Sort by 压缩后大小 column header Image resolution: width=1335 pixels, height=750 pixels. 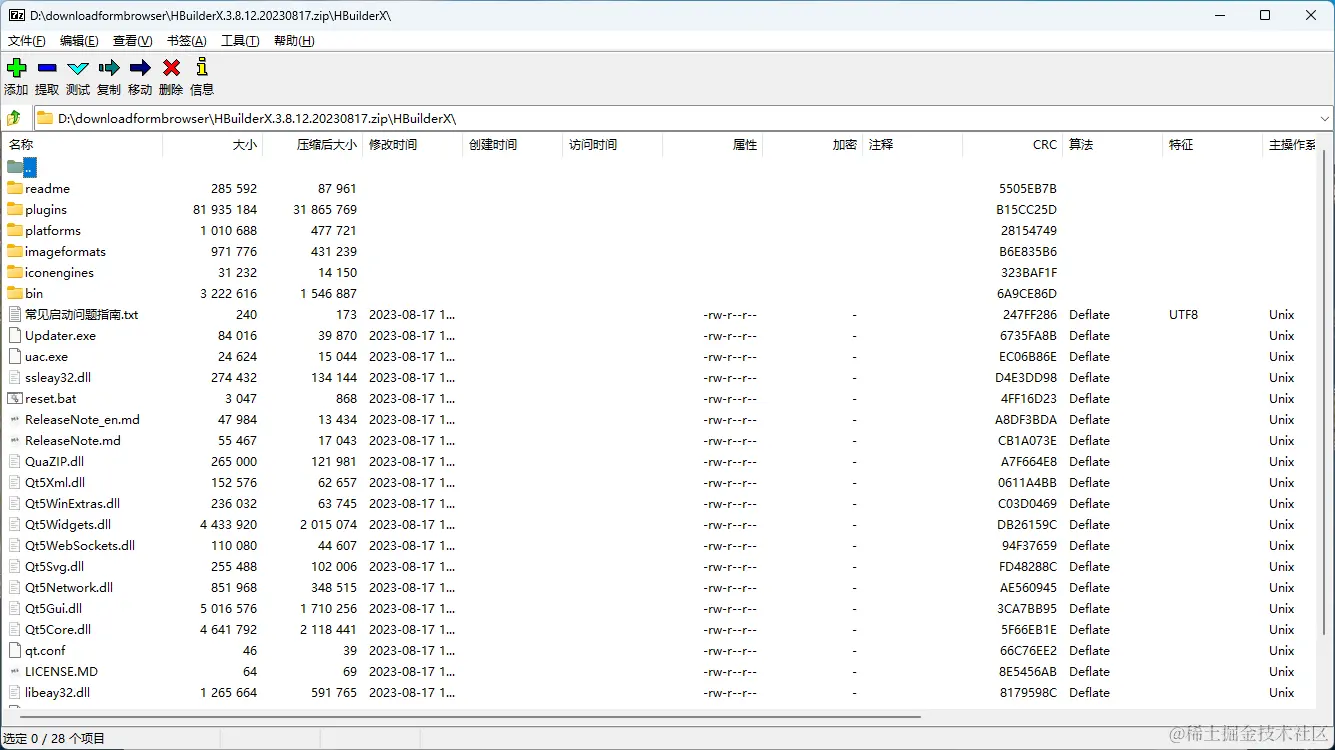[312, 145]
